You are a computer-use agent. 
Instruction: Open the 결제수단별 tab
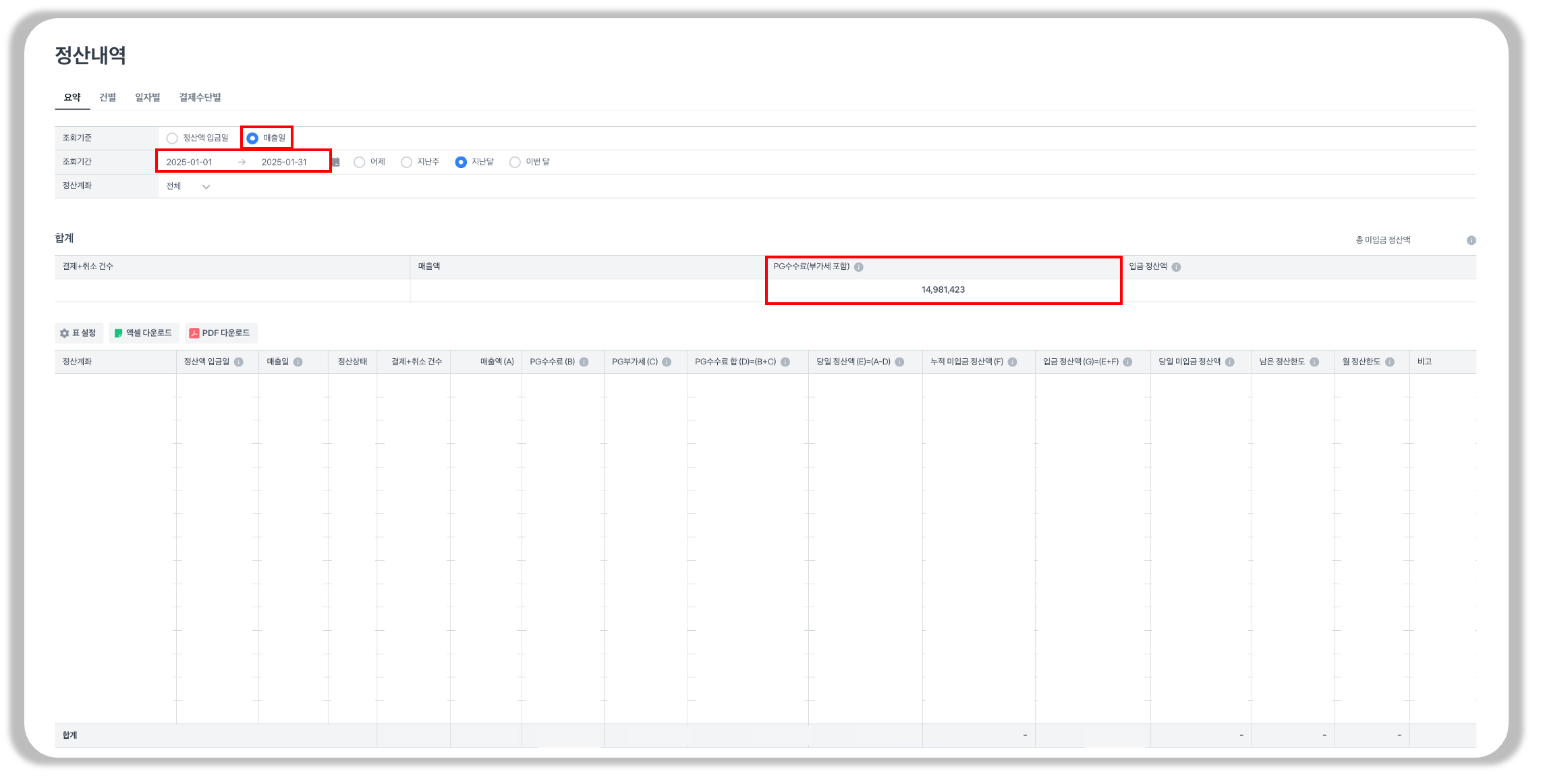point(200,98)
